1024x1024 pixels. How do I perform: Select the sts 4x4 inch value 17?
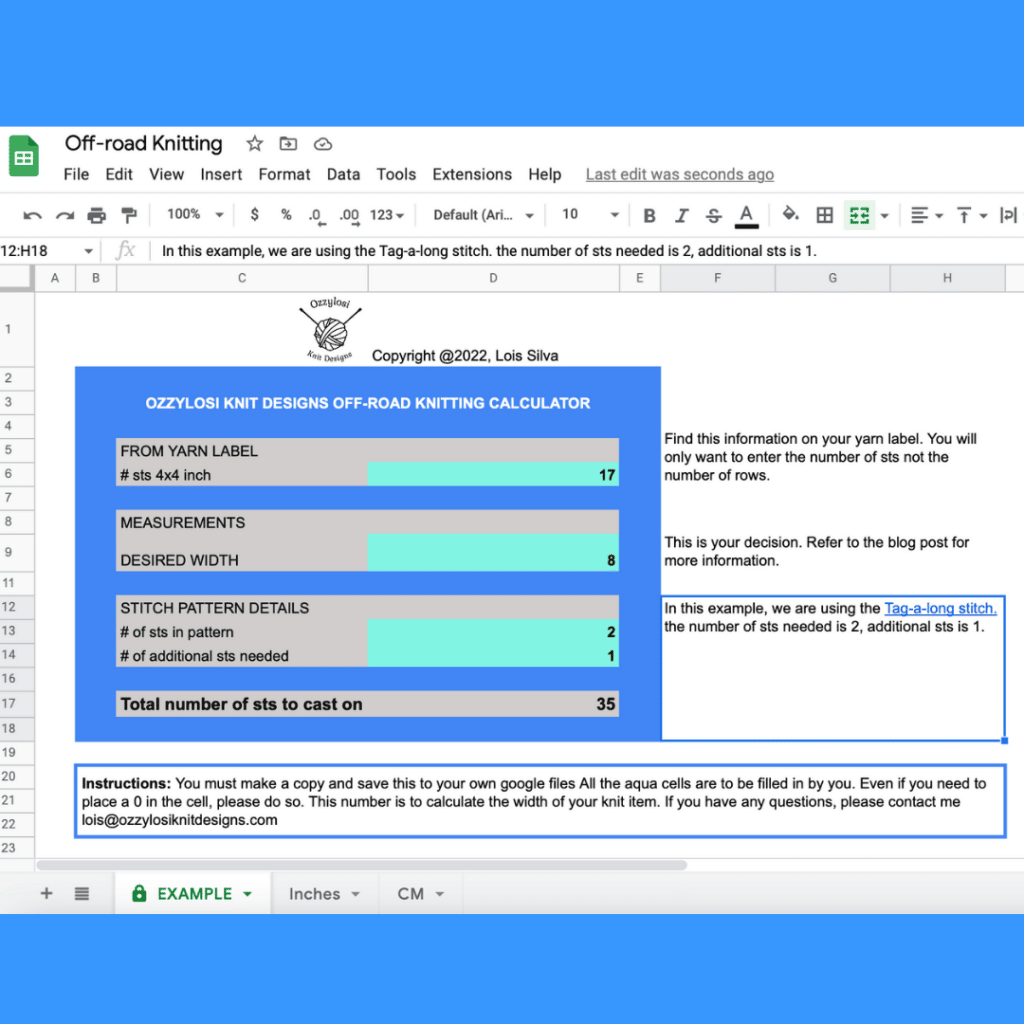[493, 474]
